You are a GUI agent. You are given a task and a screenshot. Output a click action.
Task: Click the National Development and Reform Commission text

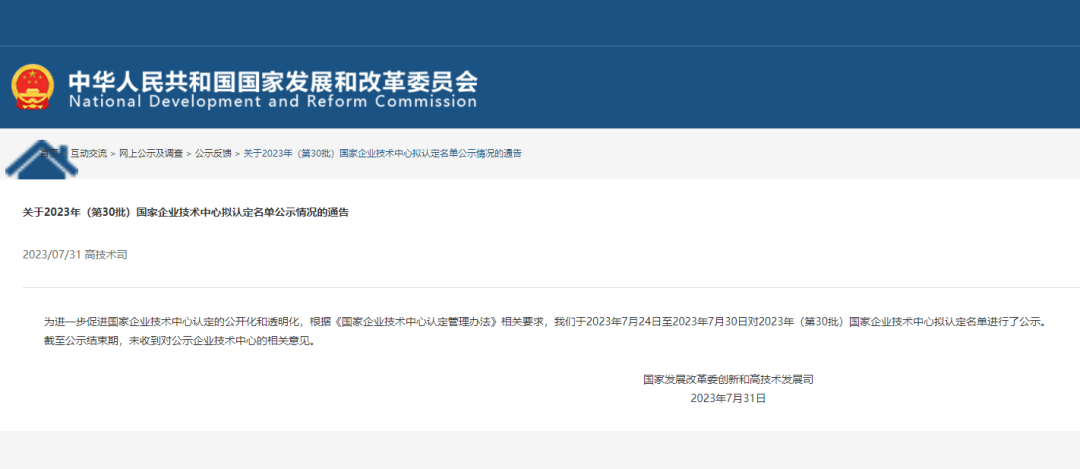tap(272, 102)
